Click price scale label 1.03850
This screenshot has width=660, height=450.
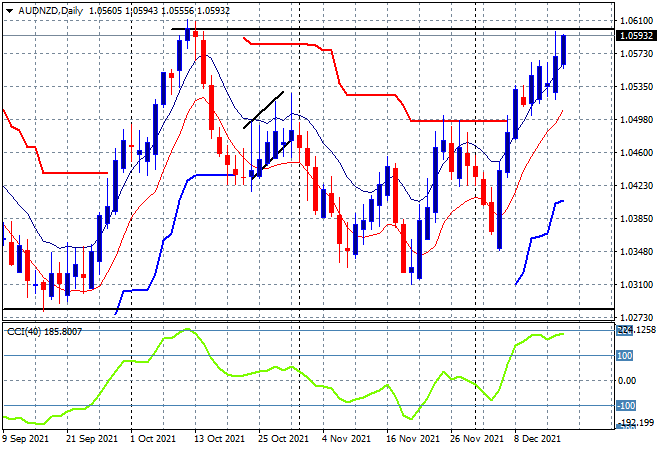coord(636,218)
